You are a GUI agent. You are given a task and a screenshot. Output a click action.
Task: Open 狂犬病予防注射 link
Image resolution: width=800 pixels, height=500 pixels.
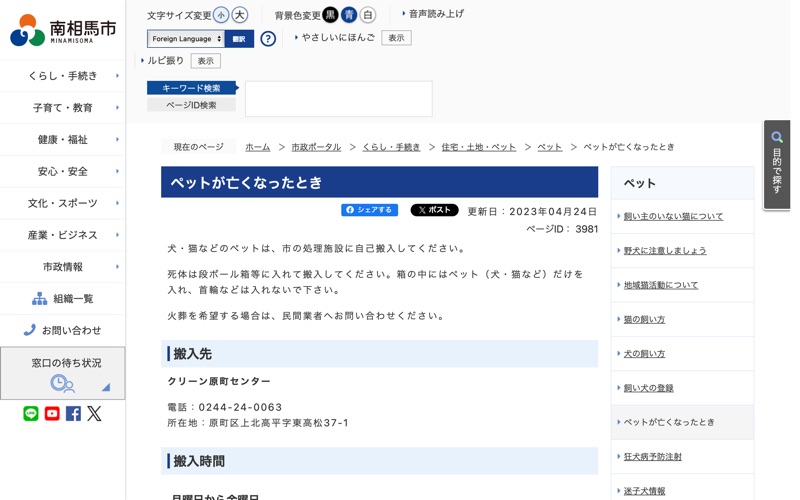[x=653, y=457]
